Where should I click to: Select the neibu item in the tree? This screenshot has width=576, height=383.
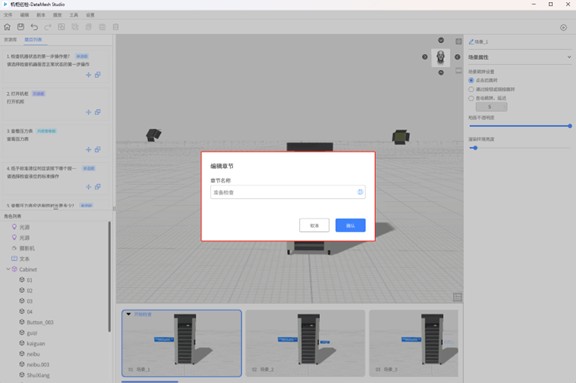click(x=55, y=354)
